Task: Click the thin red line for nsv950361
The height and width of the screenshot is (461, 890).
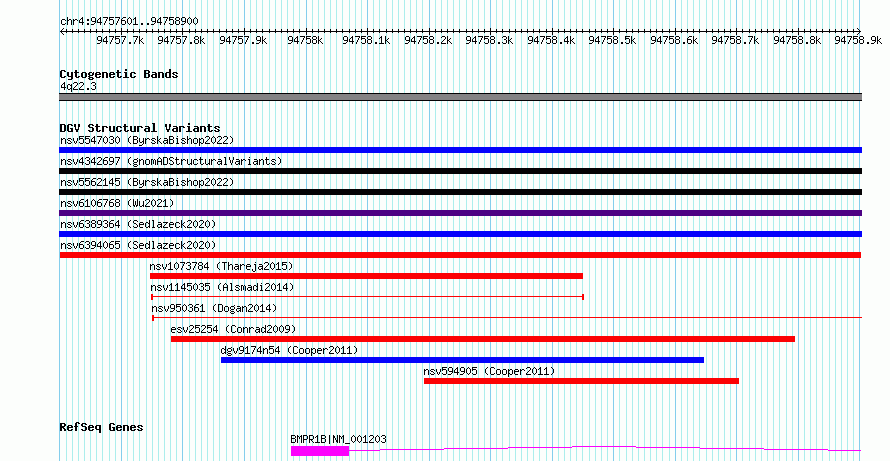Action: (507, 318)
